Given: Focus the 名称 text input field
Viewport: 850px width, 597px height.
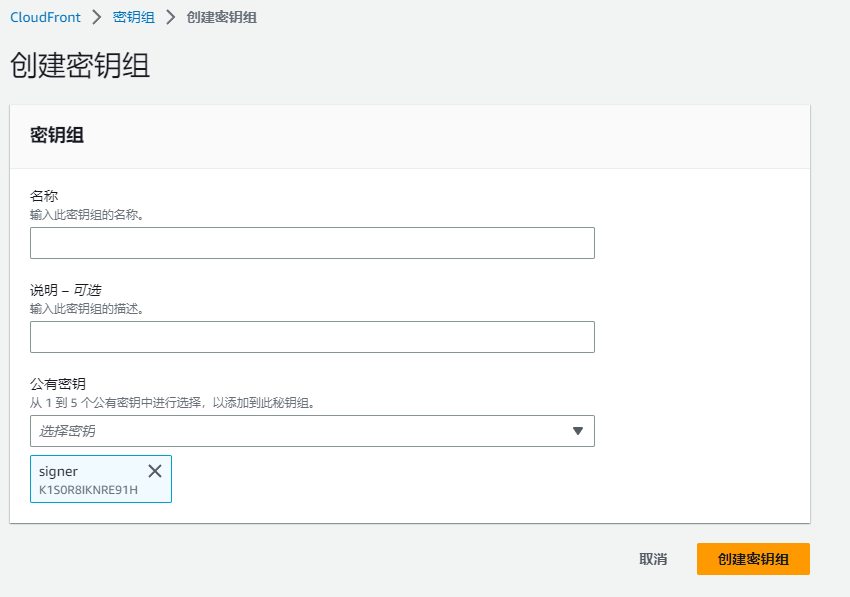Looking at the screenshot, I should point(312,243).
